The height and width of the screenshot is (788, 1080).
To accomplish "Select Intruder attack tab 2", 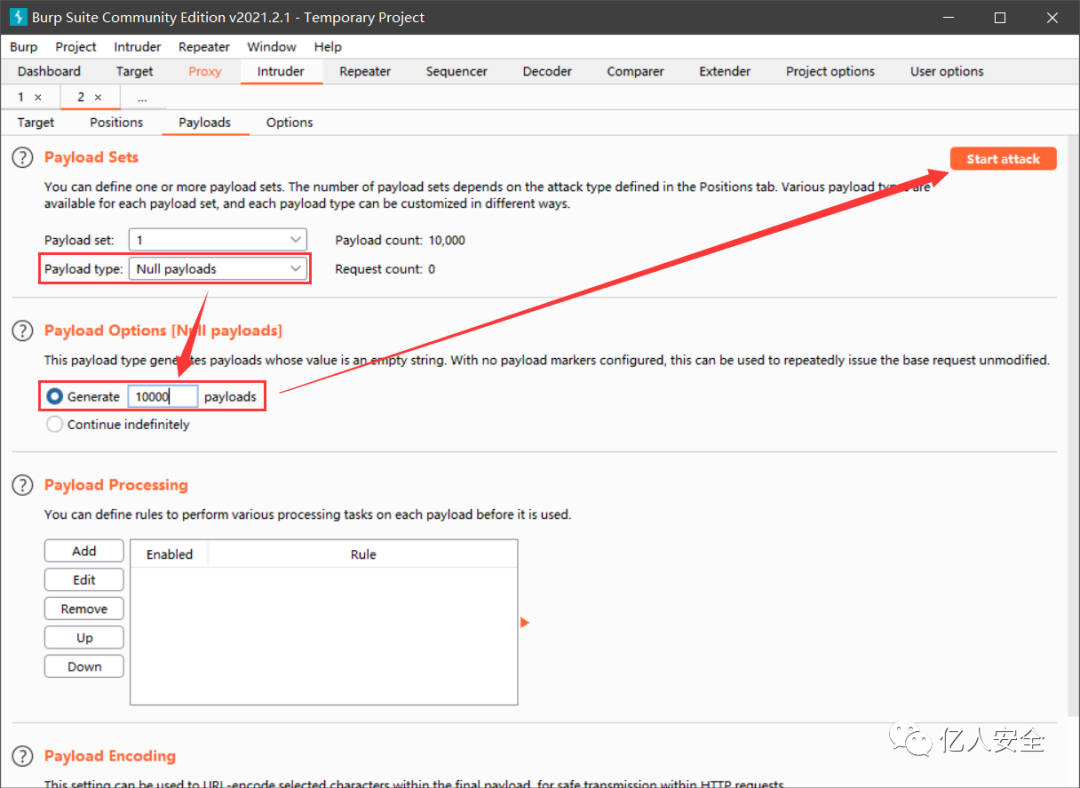I will click(81, 97).
